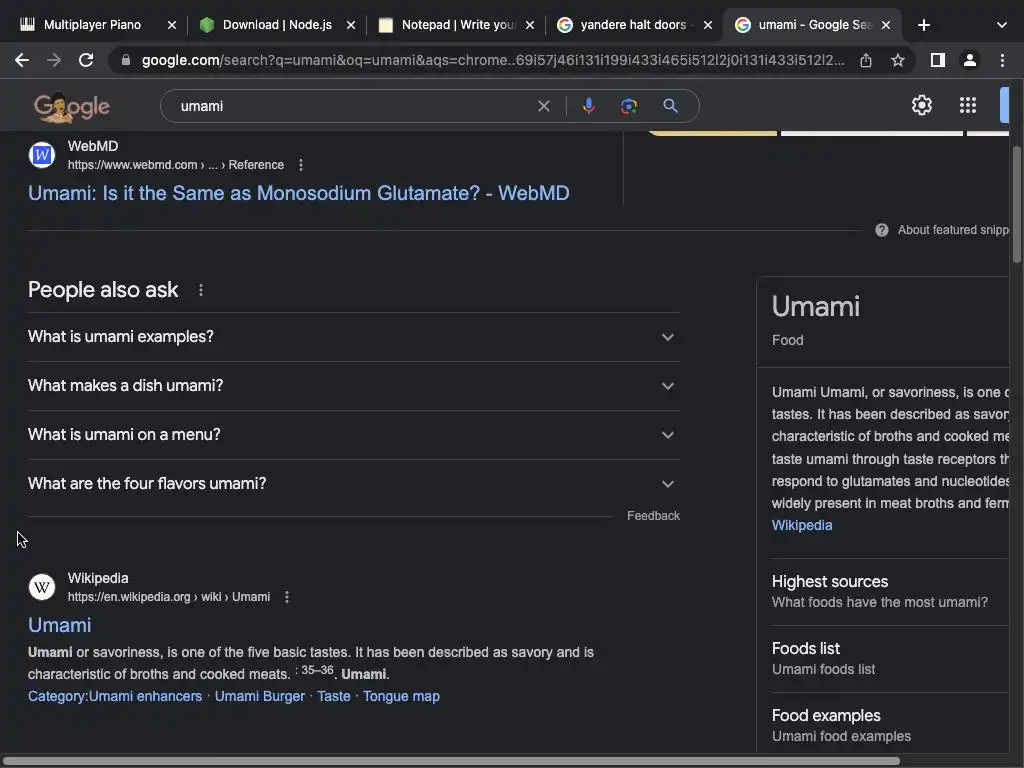Open Google quick settings gear
1024x768 pixels.
pyautogui.click(x=921, y=105)
